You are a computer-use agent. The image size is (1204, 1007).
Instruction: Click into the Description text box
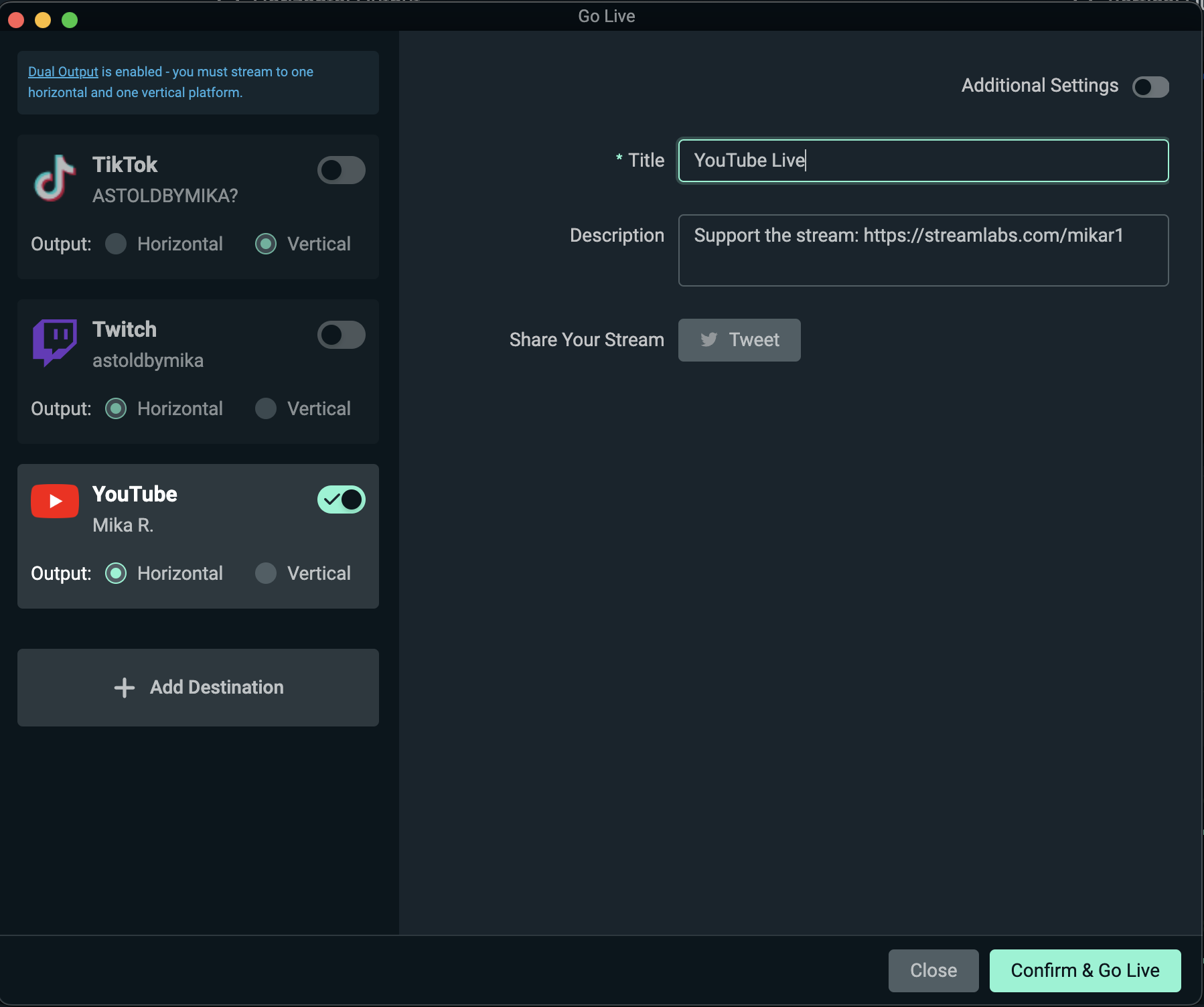pos(923,250)
